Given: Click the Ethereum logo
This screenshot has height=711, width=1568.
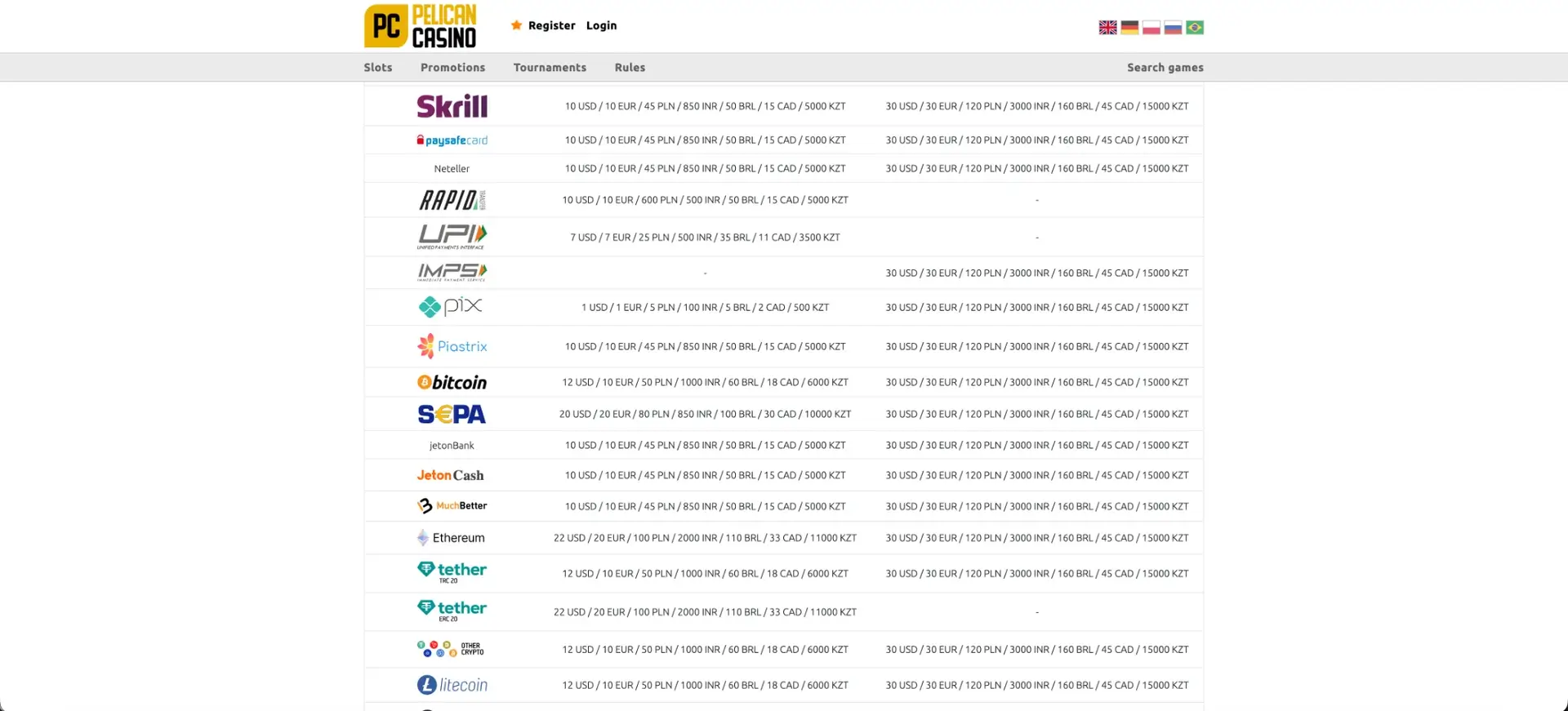Looking at the screenshot, I should coord(450,538).
